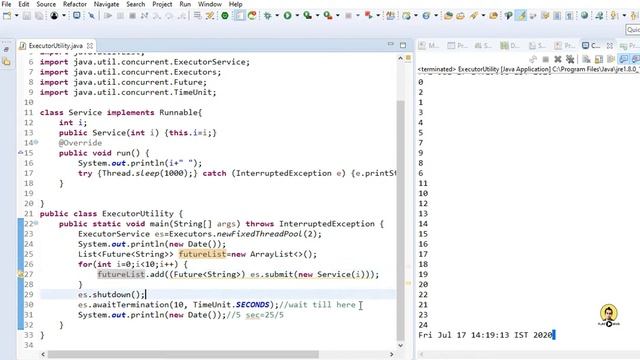Click 'futureList' variable on line 25
The image size is (640, 360).
(x=202, y=254)
